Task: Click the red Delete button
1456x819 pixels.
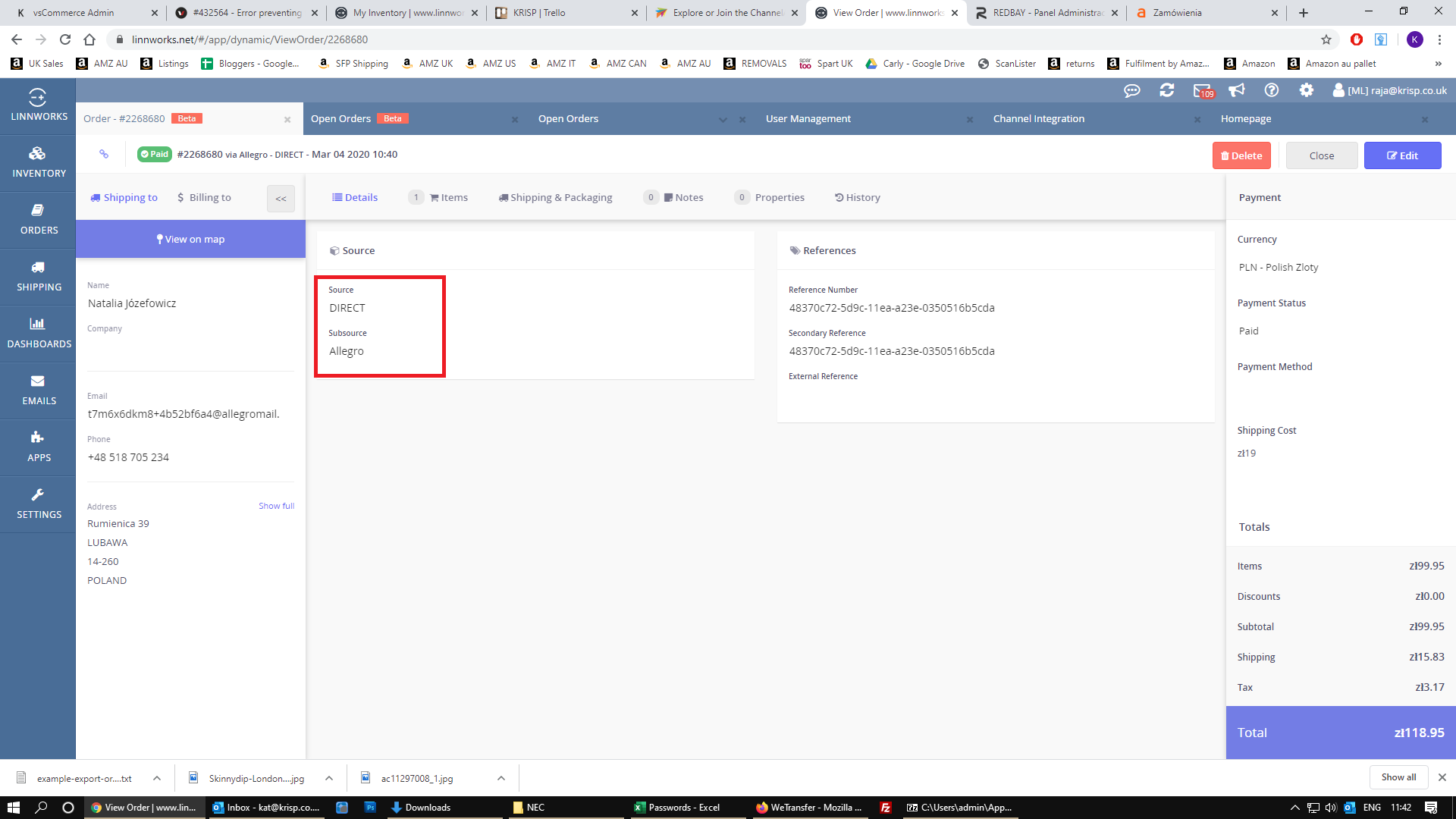Action: pos(1241,155)
